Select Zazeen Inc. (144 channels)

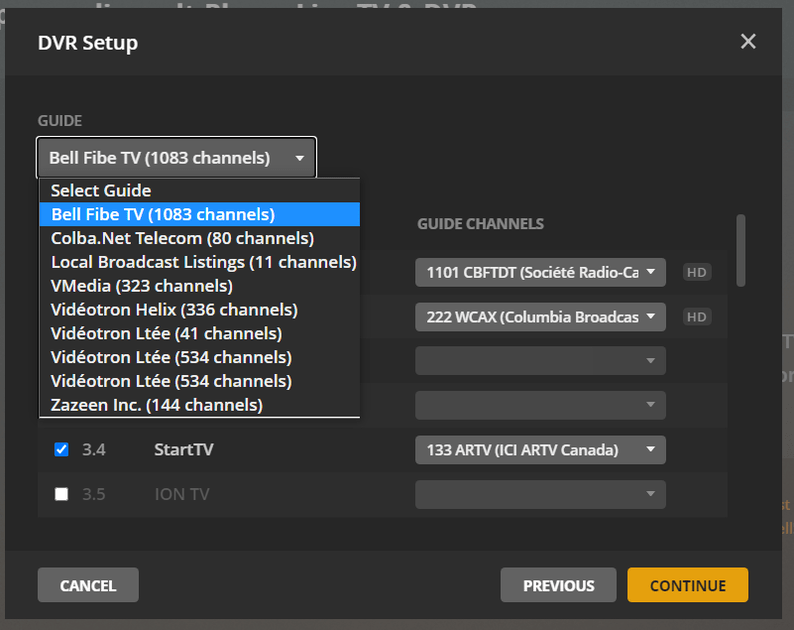200,405
